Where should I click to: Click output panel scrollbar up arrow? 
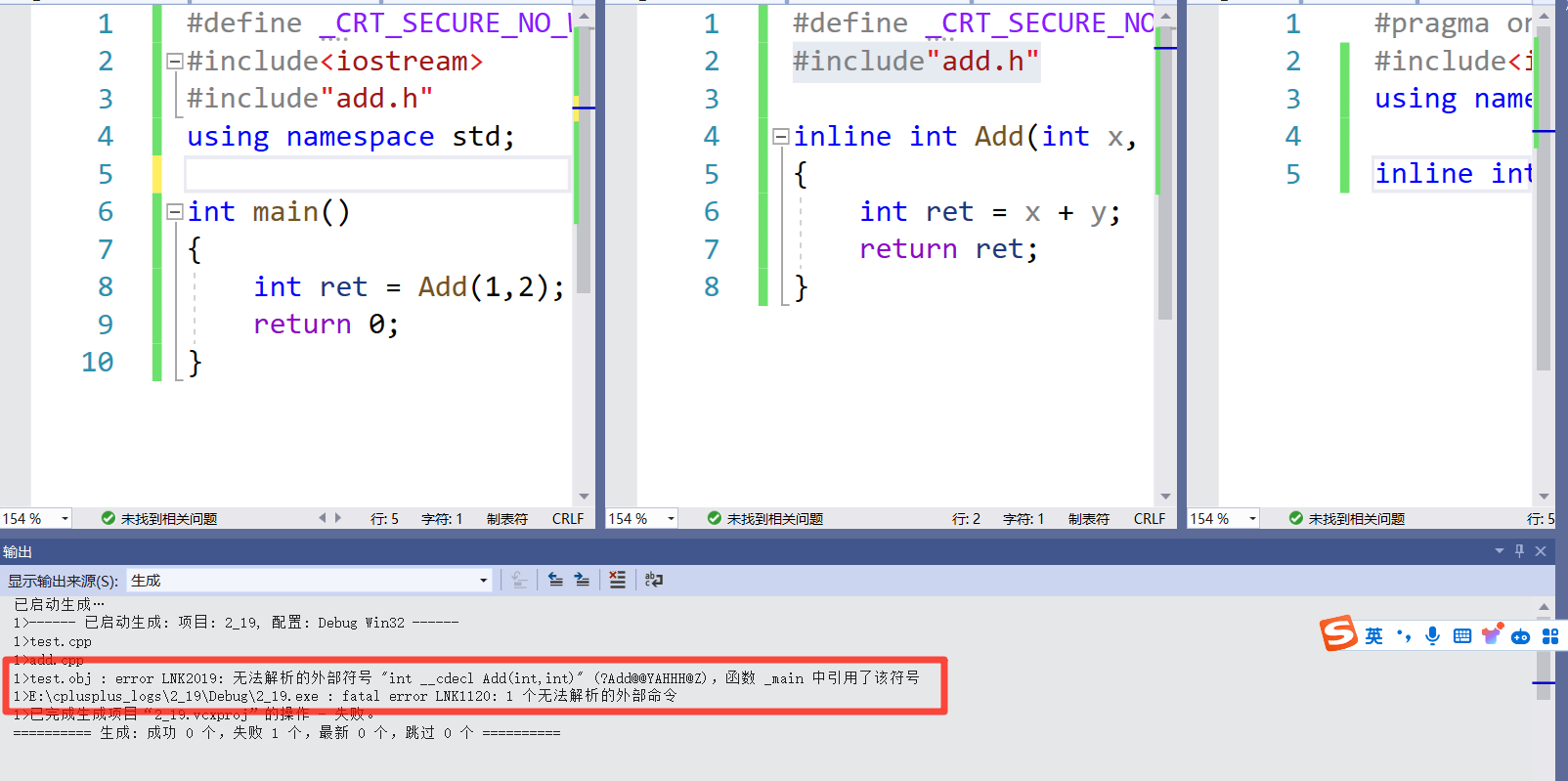click(x=1544, y=607)
